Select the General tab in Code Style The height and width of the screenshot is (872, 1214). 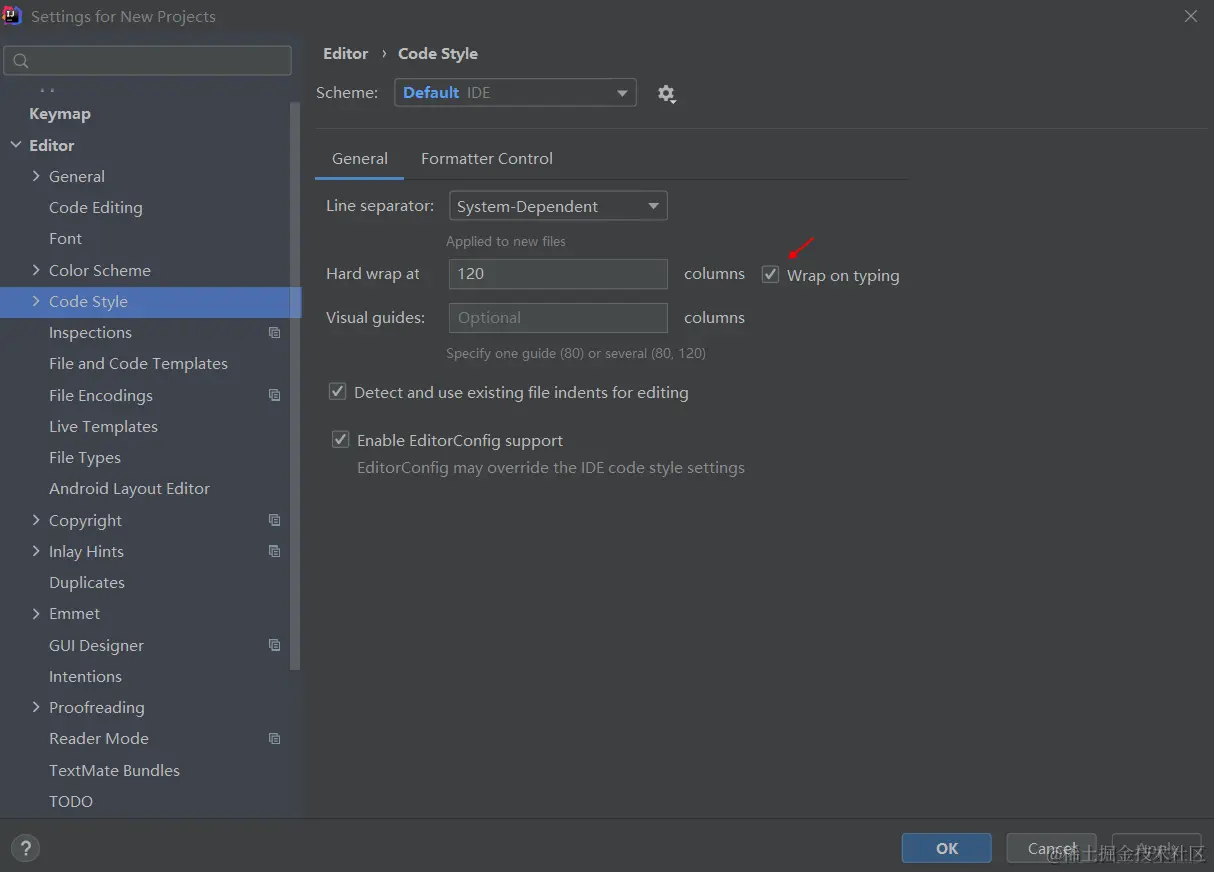click(x=359, y=158)
